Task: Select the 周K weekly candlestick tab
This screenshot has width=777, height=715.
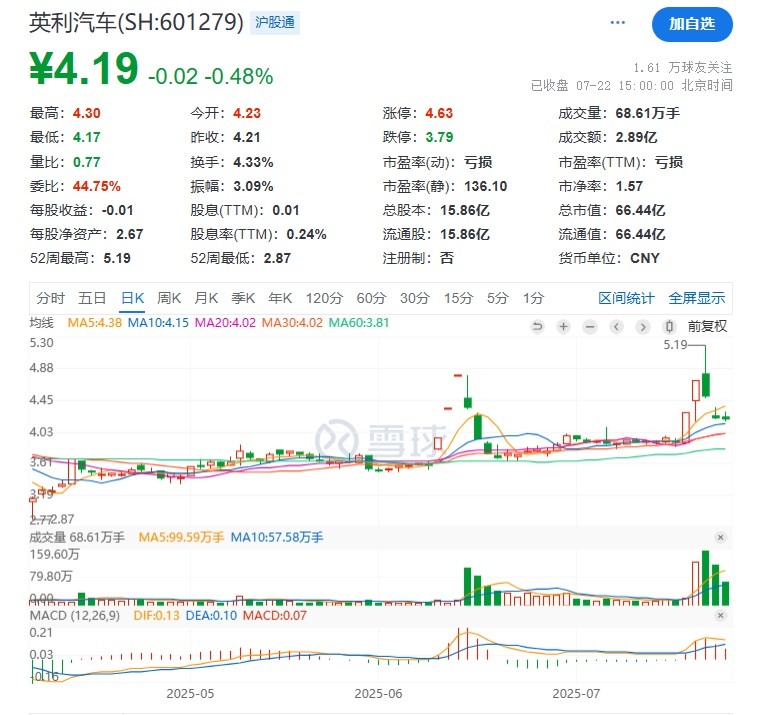Action: click(x=169, y=298)
